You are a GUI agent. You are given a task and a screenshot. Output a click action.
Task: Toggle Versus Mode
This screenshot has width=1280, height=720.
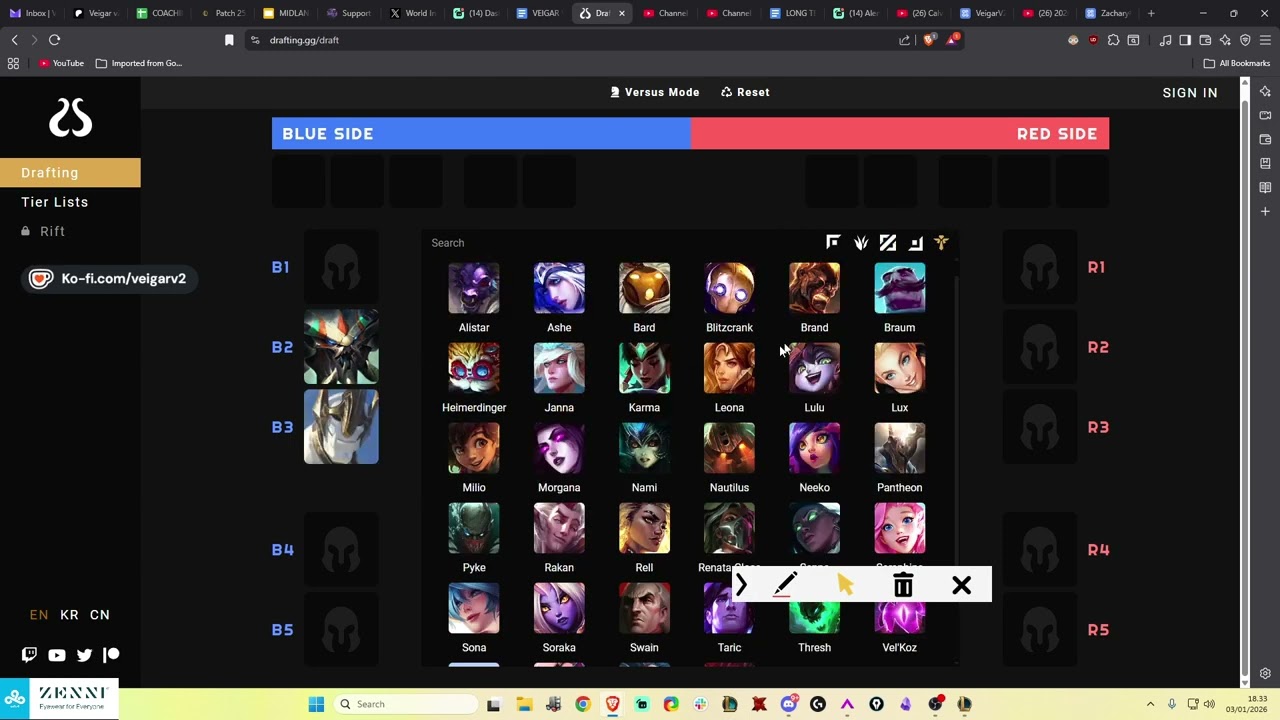tap(655, 92)
